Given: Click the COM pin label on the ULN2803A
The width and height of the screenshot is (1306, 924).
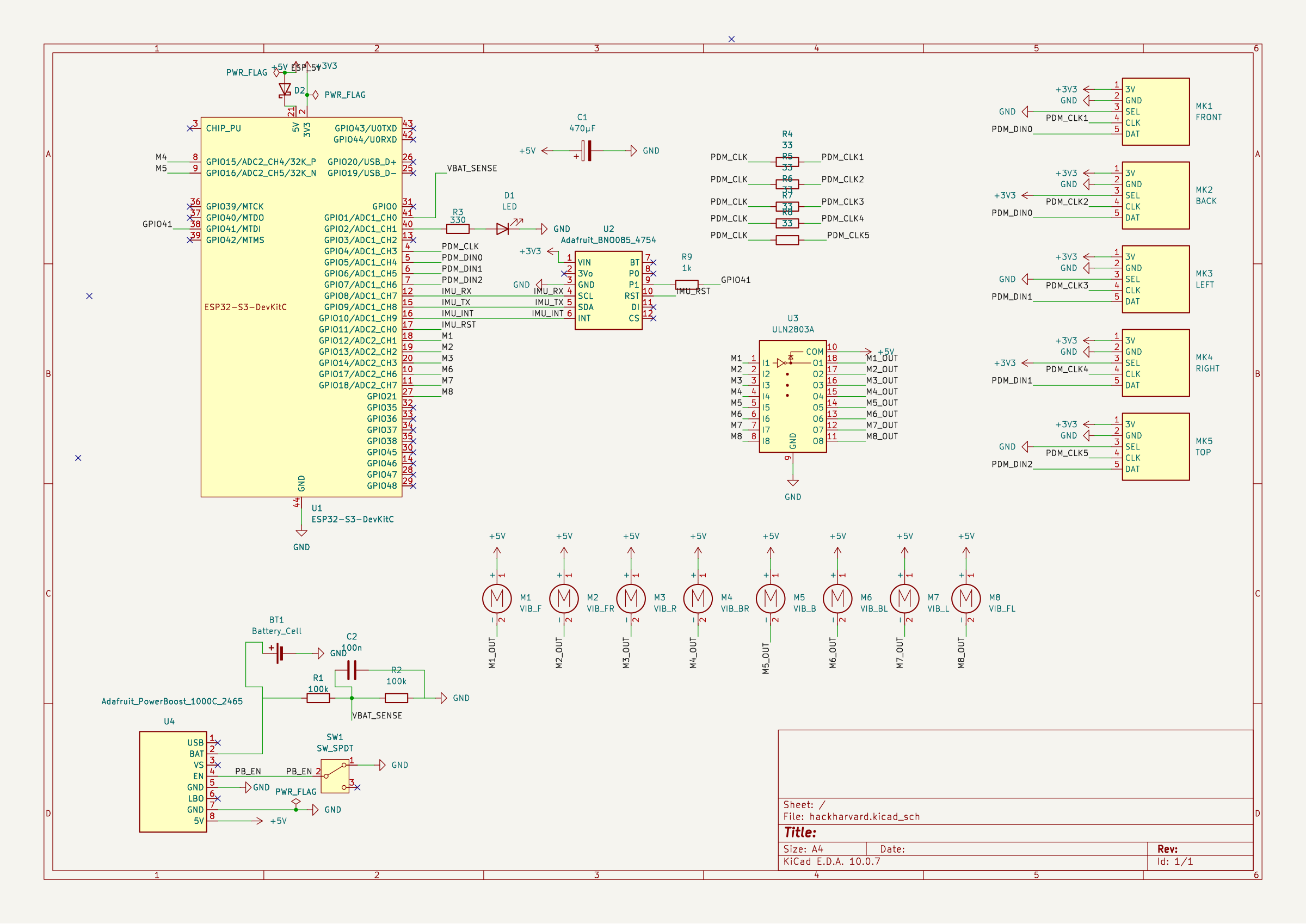Looking at the screenshot, I should coord(815,352).
